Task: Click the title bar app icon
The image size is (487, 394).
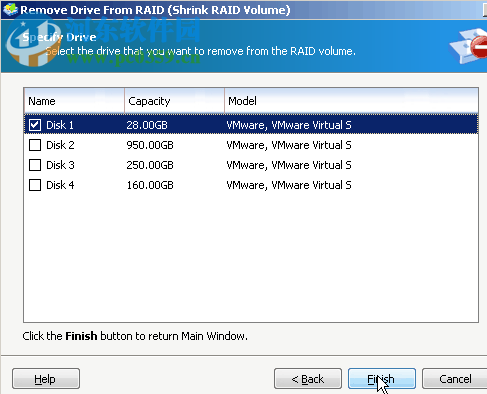Action: point(10,9)
